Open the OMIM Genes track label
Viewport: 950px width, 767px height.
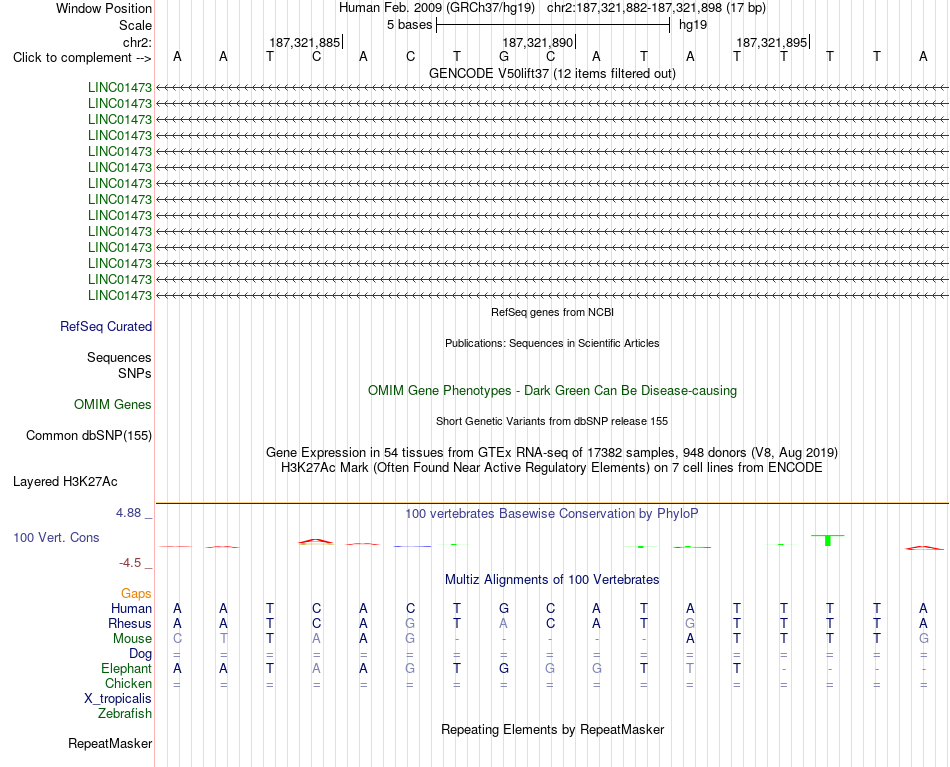click(113, 405)
